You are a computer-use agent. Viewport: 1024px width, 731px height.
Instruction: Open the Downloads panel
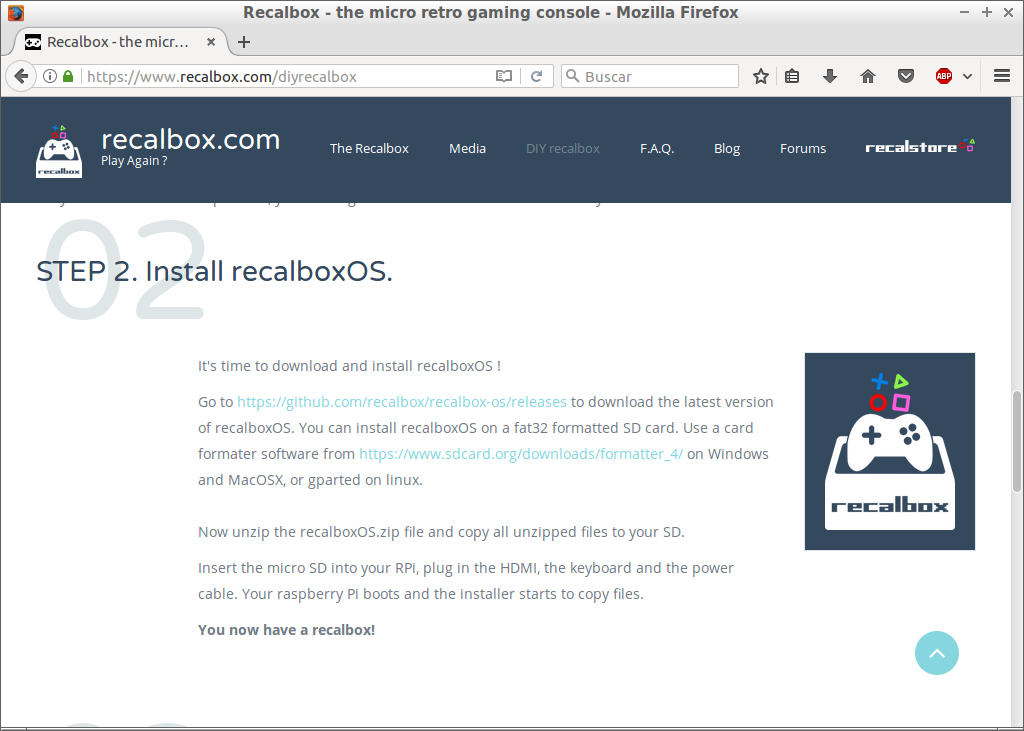(x=830, y=76)
